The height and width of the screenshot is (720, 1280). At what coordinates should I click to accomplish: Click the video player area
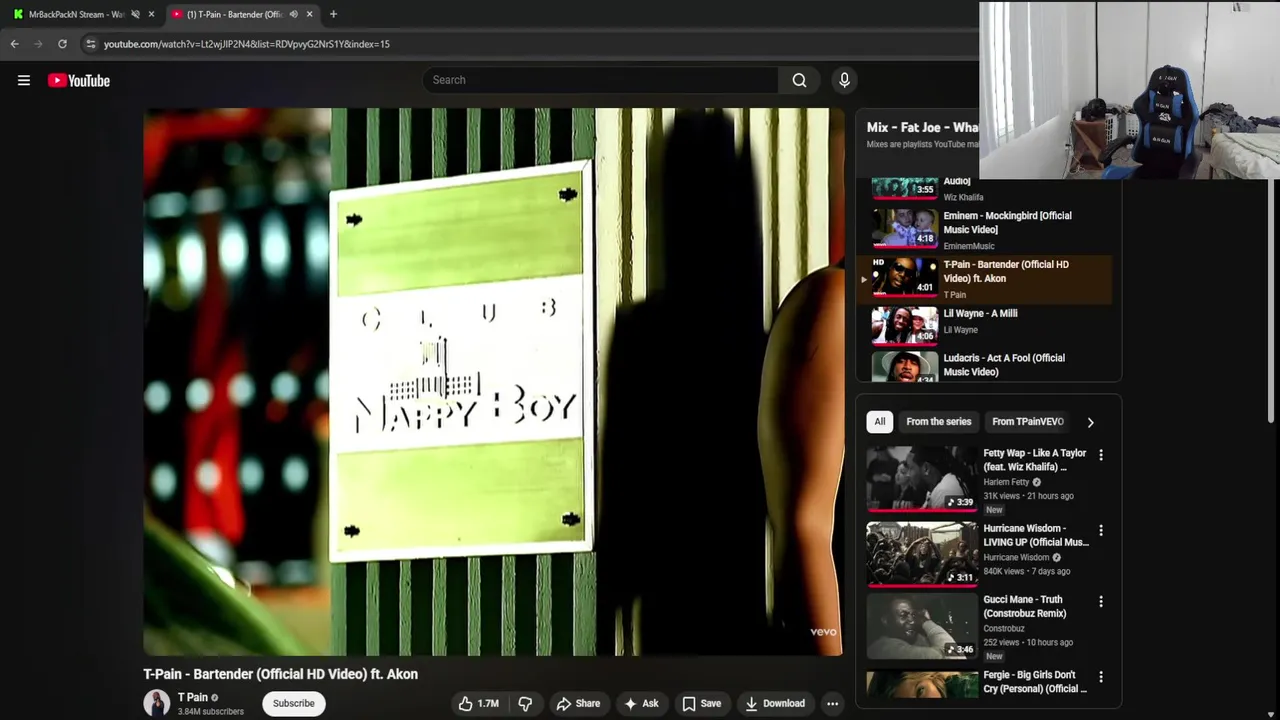pyautogui.click(x=493, y=382)
